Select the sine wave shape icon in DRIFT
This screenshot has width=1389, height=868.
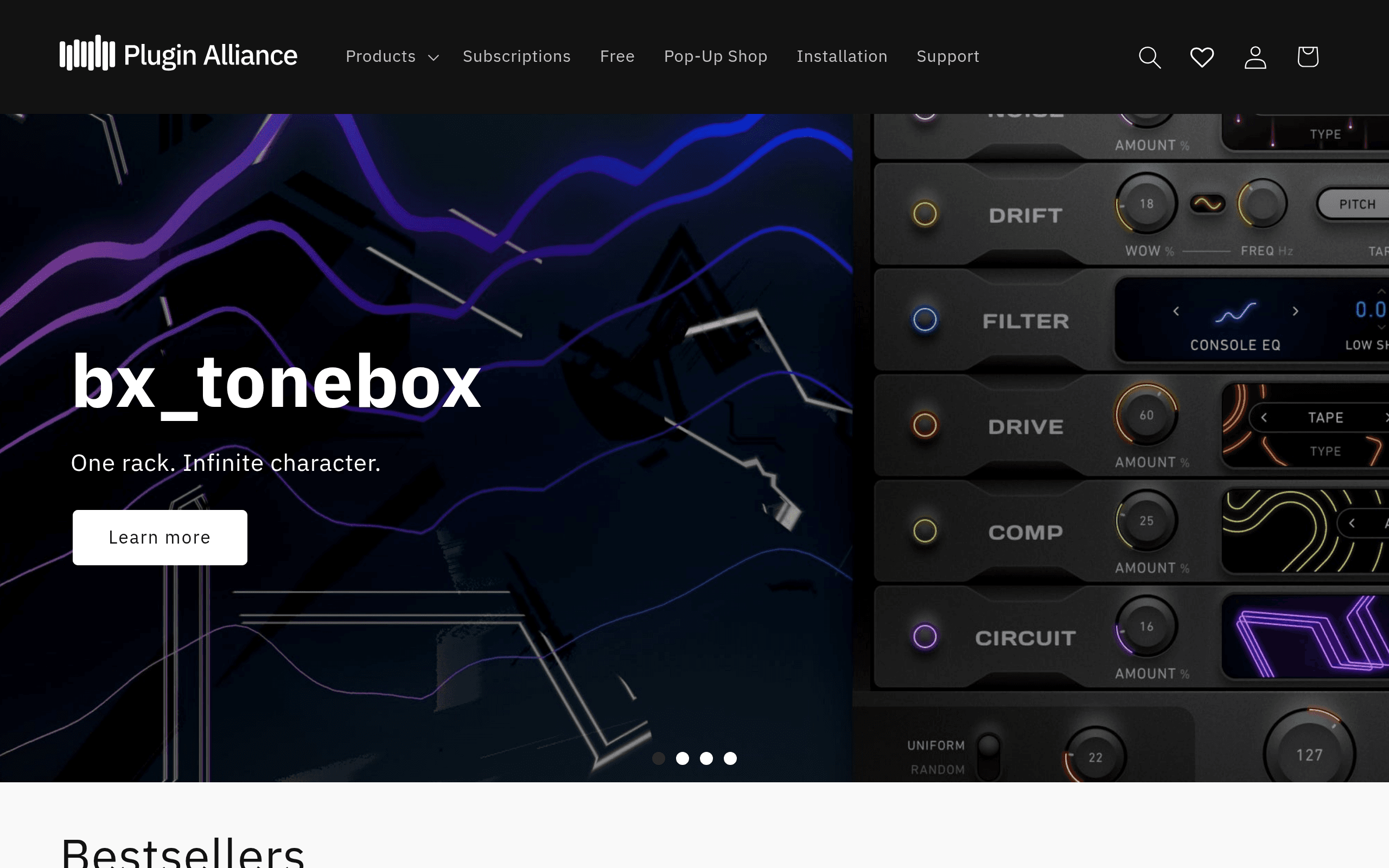pos(1207,204)
